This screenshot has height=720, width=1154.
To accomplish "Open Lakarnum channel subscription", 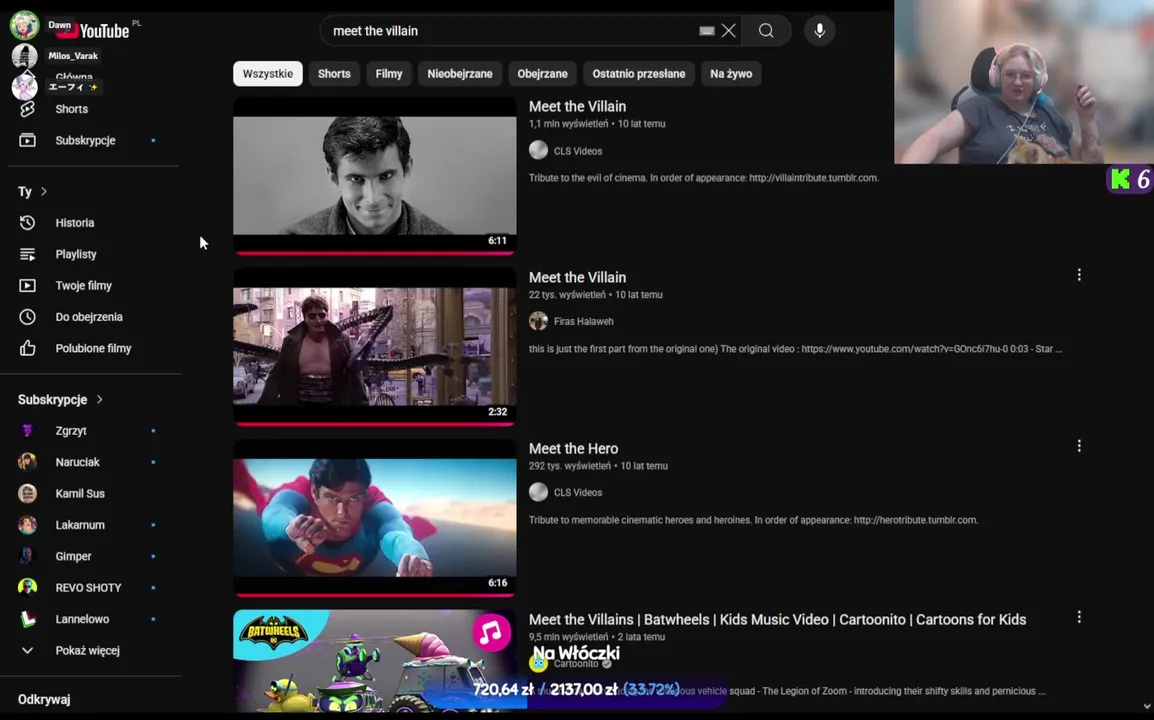I will [x=79, y=525].
